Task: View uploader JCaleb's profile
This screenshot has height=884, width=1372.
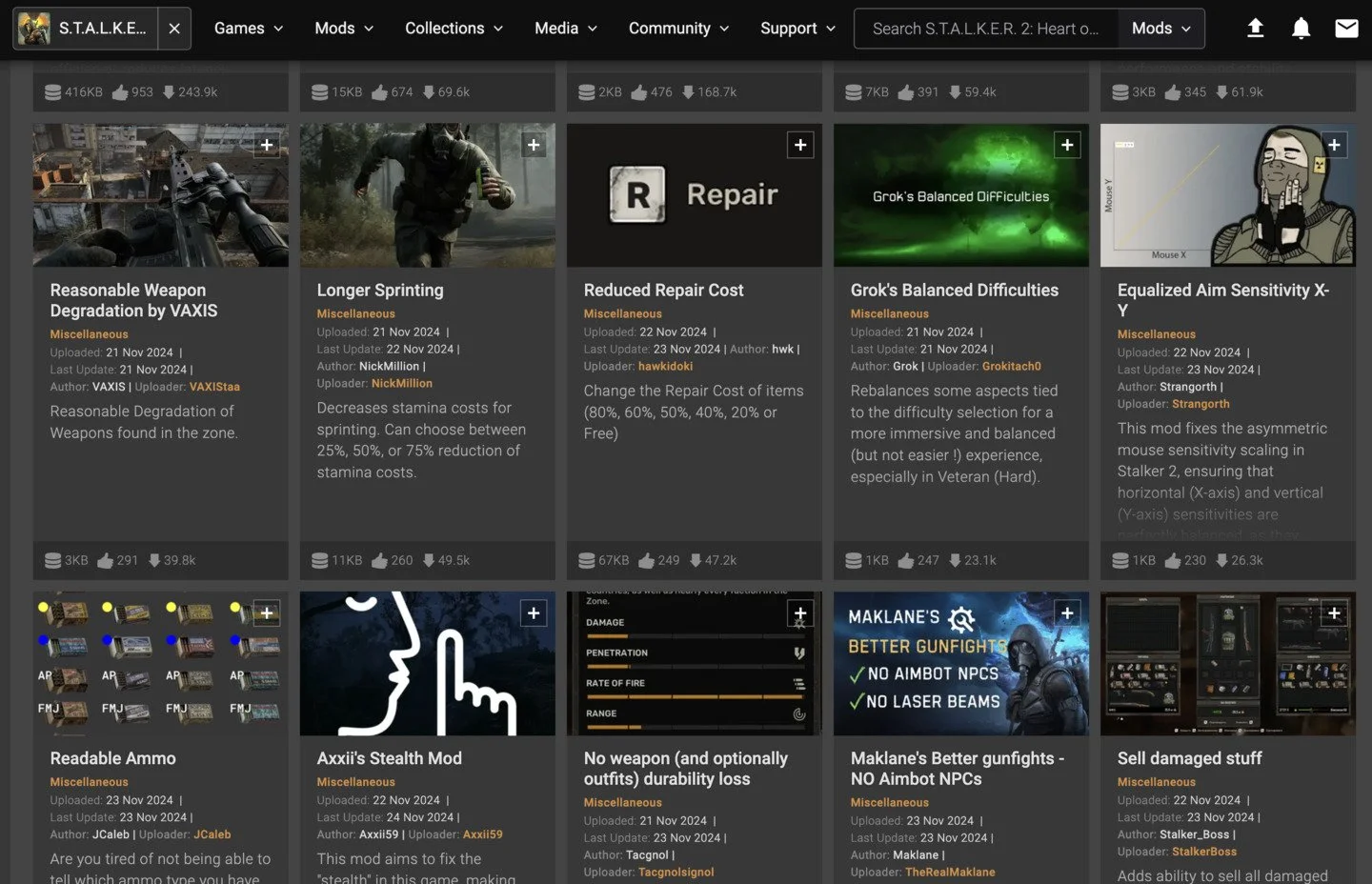Action: point(212,834)
